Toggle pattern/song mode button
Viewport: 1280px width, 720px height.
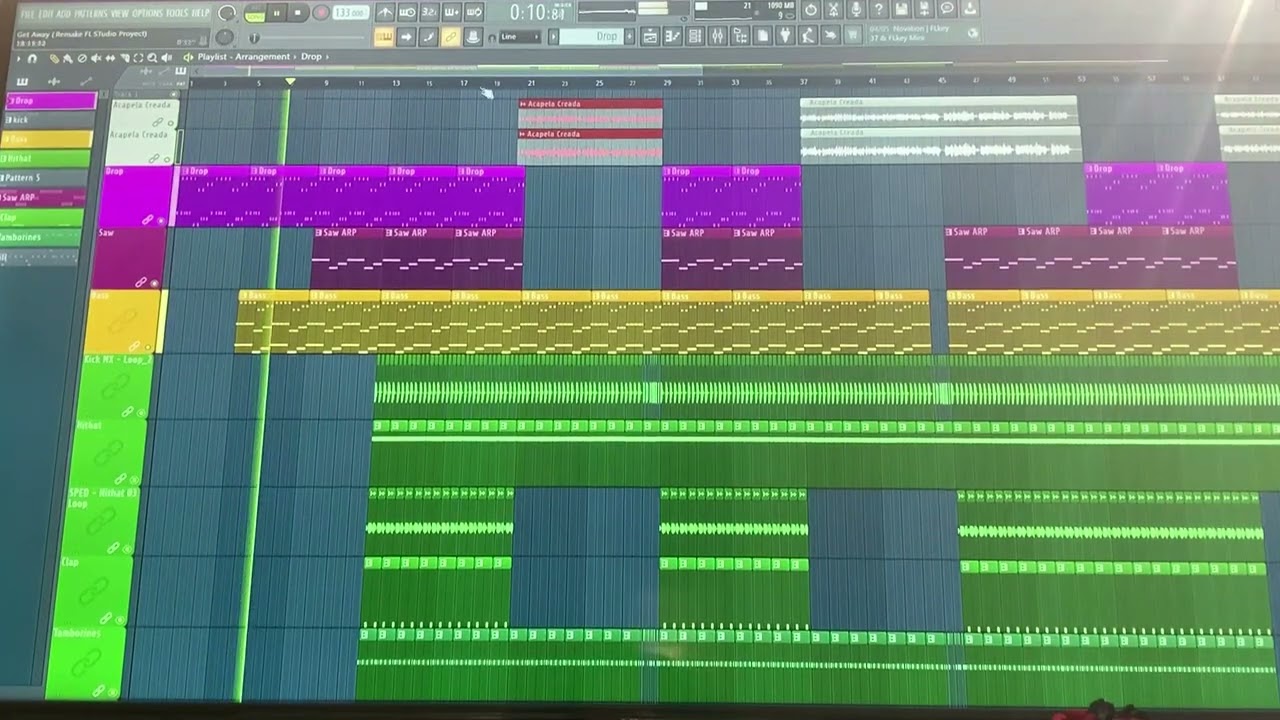coord(255,15)
